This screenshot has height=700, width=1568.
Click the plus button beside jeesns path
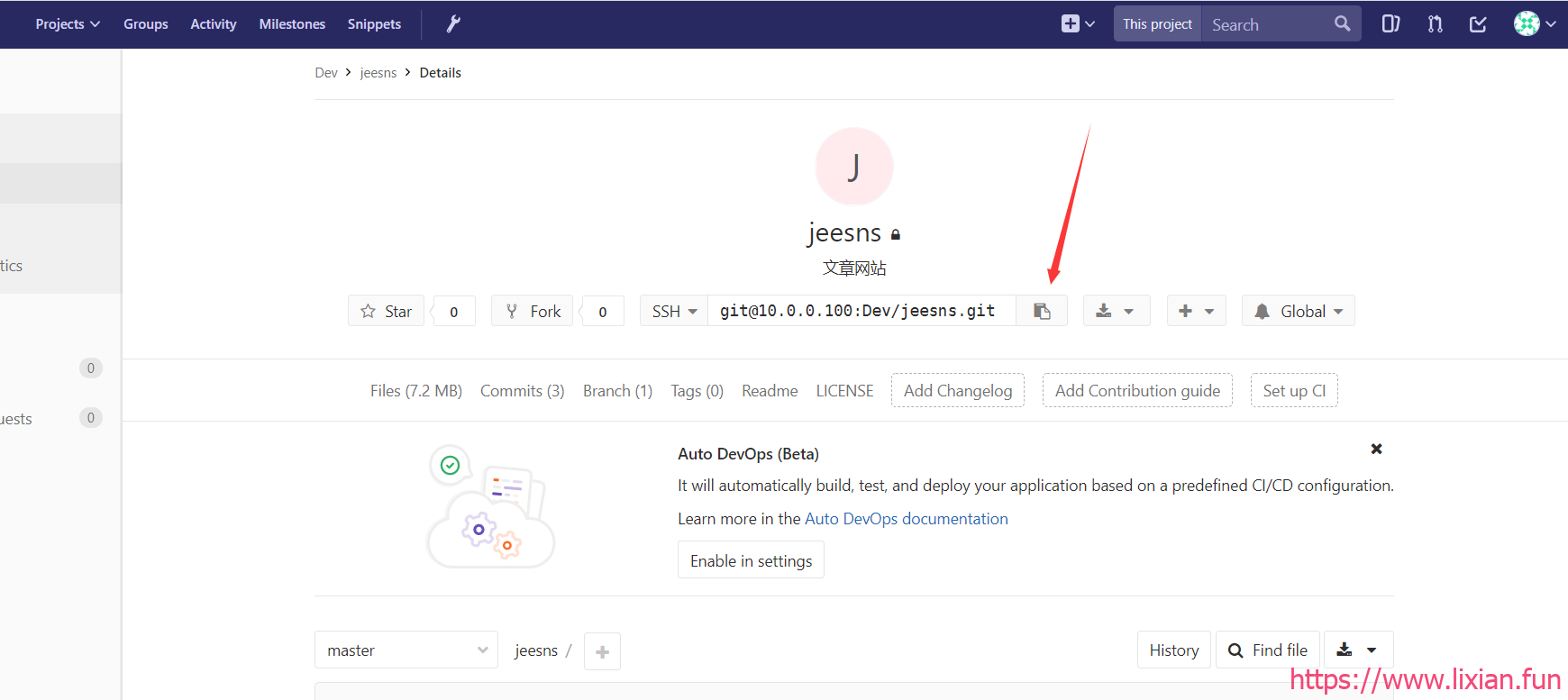point(602,651)
